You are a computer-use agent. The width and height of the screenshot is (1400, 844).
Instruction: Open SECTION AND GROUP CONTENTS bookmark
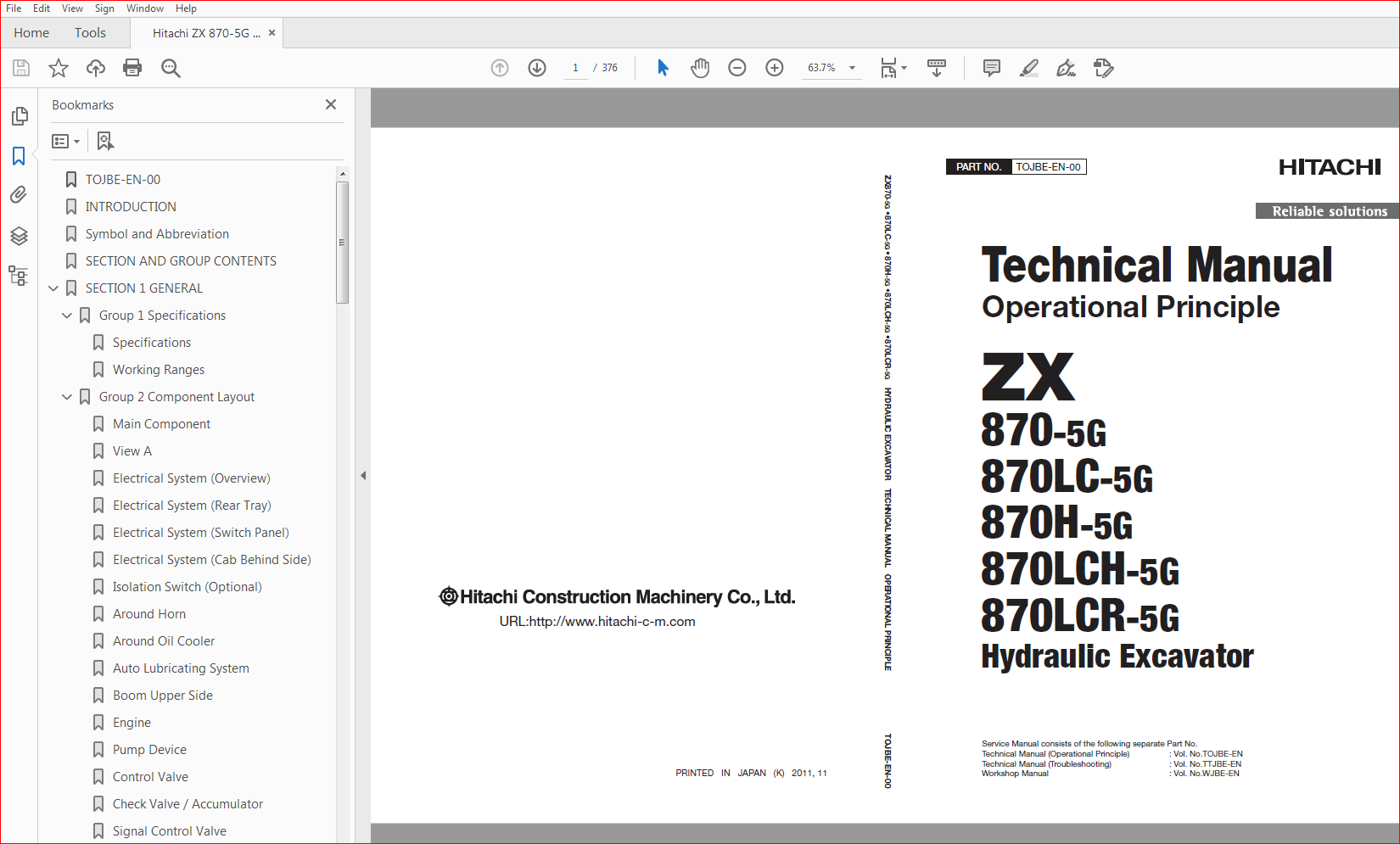click(181, 261)
